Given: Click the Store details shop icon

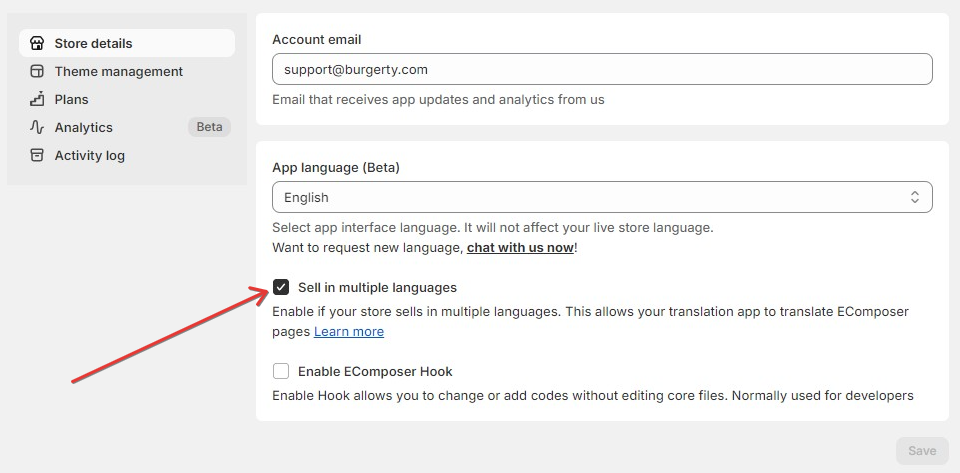Looking at the screenshot, I should pyautogui.click(x=37, y=43).
